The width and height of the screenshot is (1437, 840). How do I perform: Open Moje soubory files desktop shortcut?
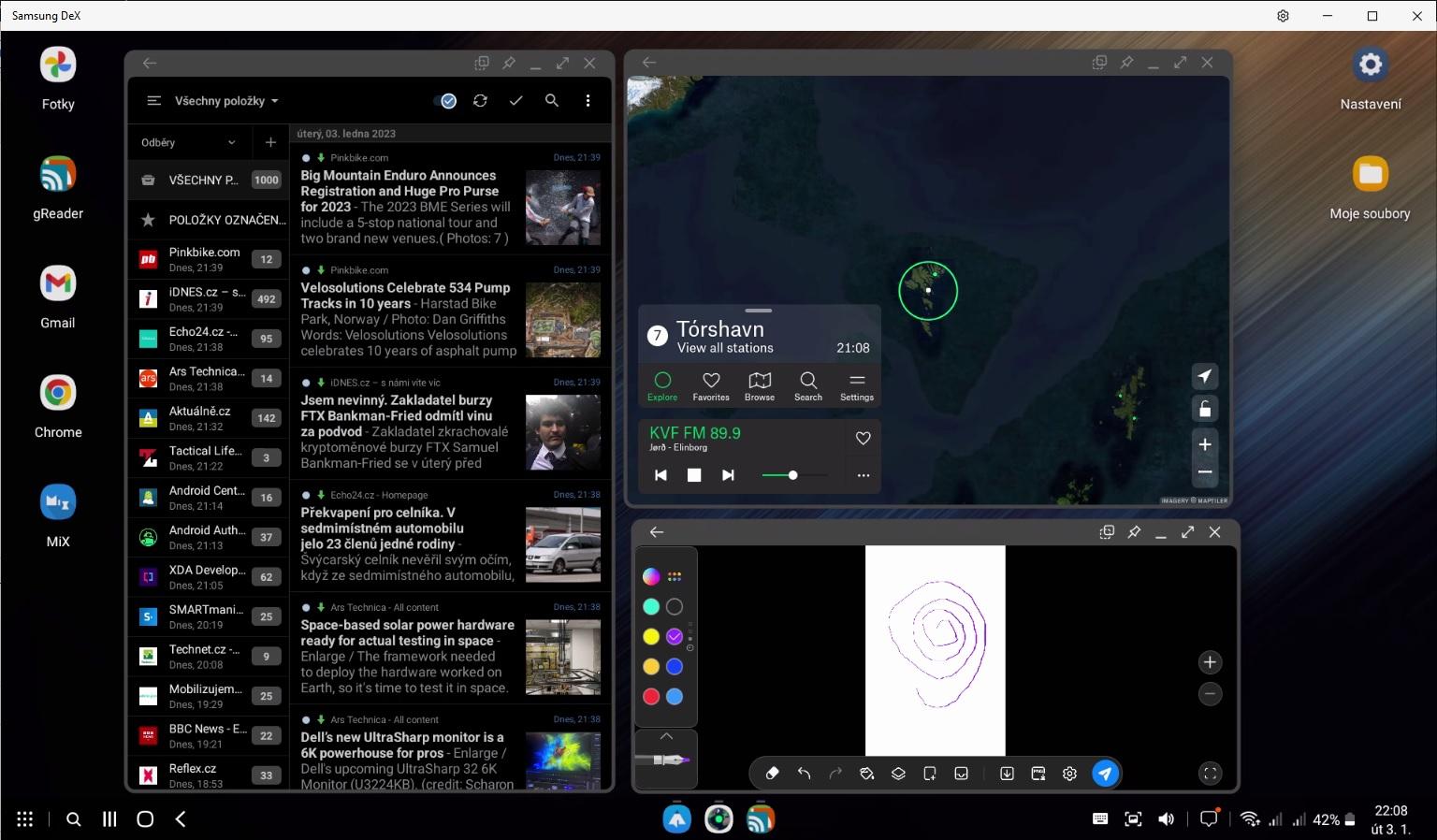point(1371,187)
